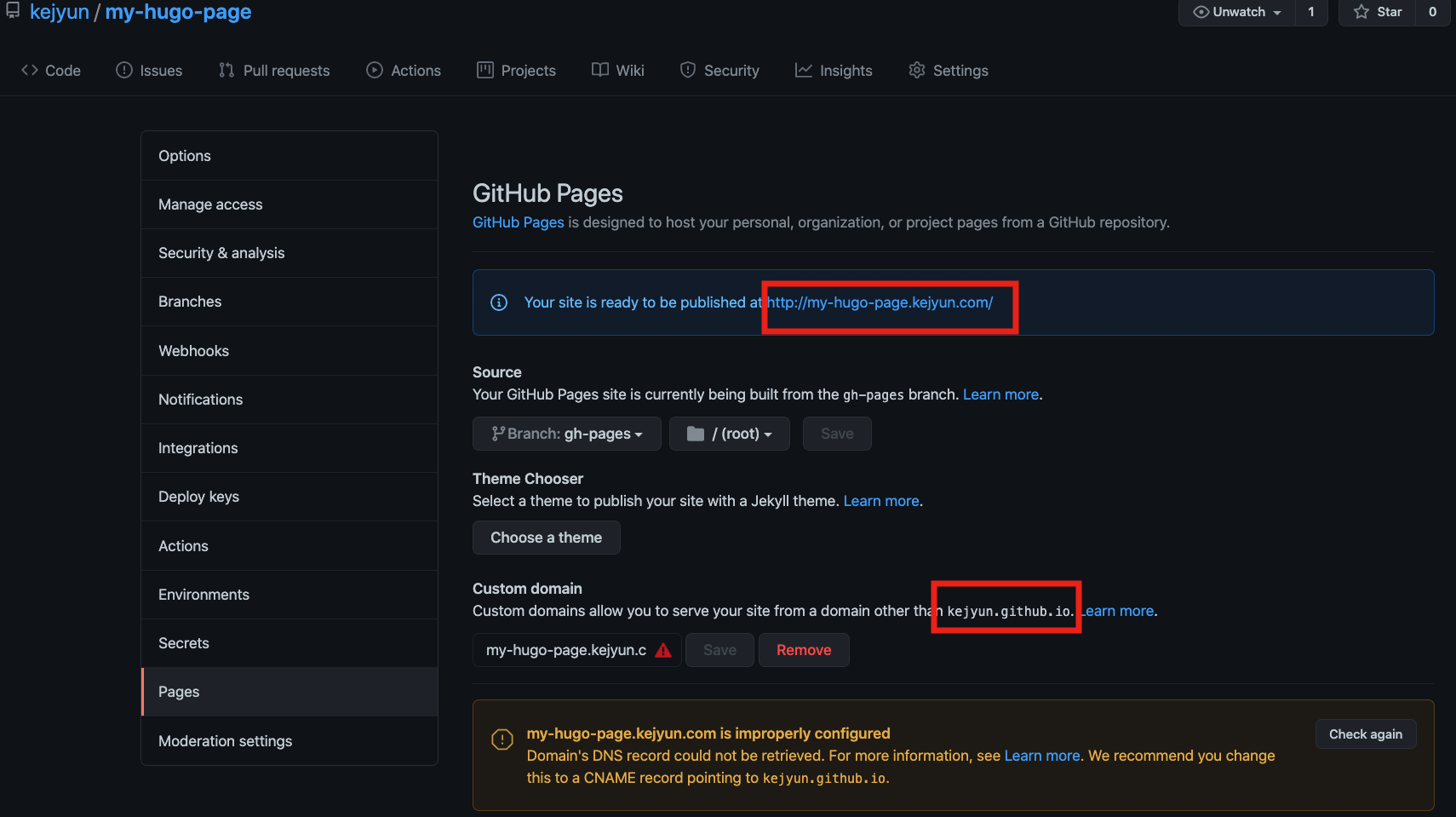Open Moderation settings
Image resolution: width=1456 pixels, height=817 pixels.
[289, 741]
